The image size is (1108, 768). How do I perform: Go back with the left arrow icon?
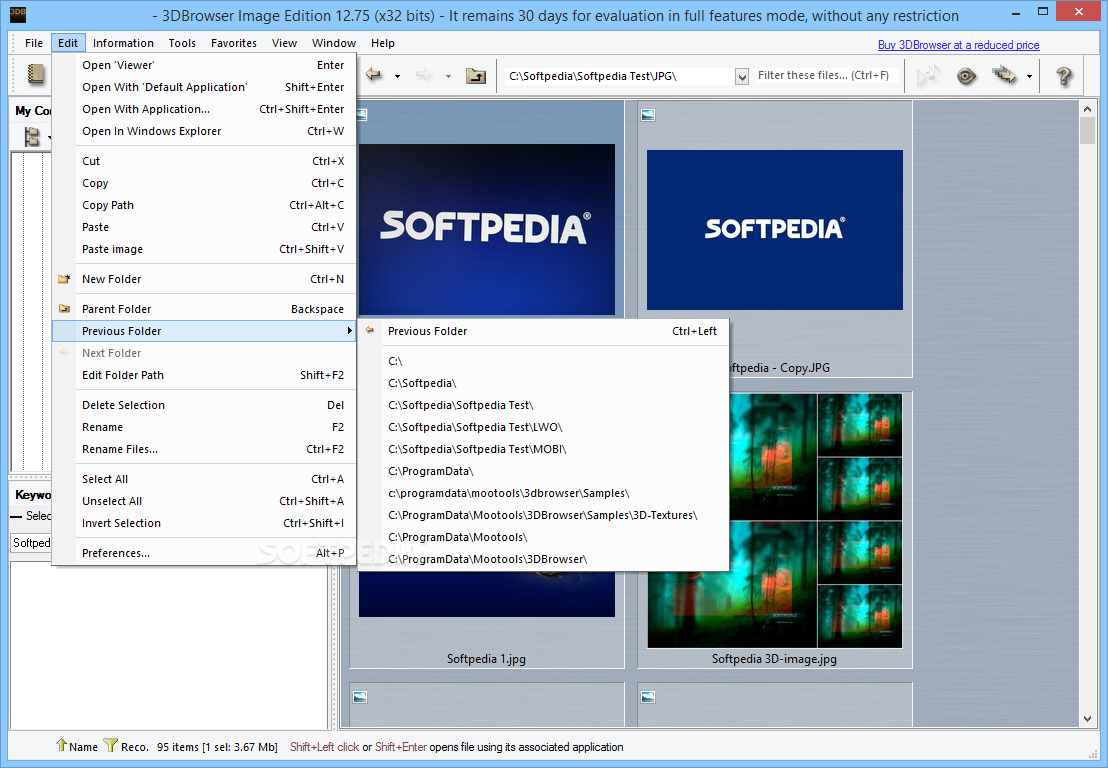pos(373,74)
